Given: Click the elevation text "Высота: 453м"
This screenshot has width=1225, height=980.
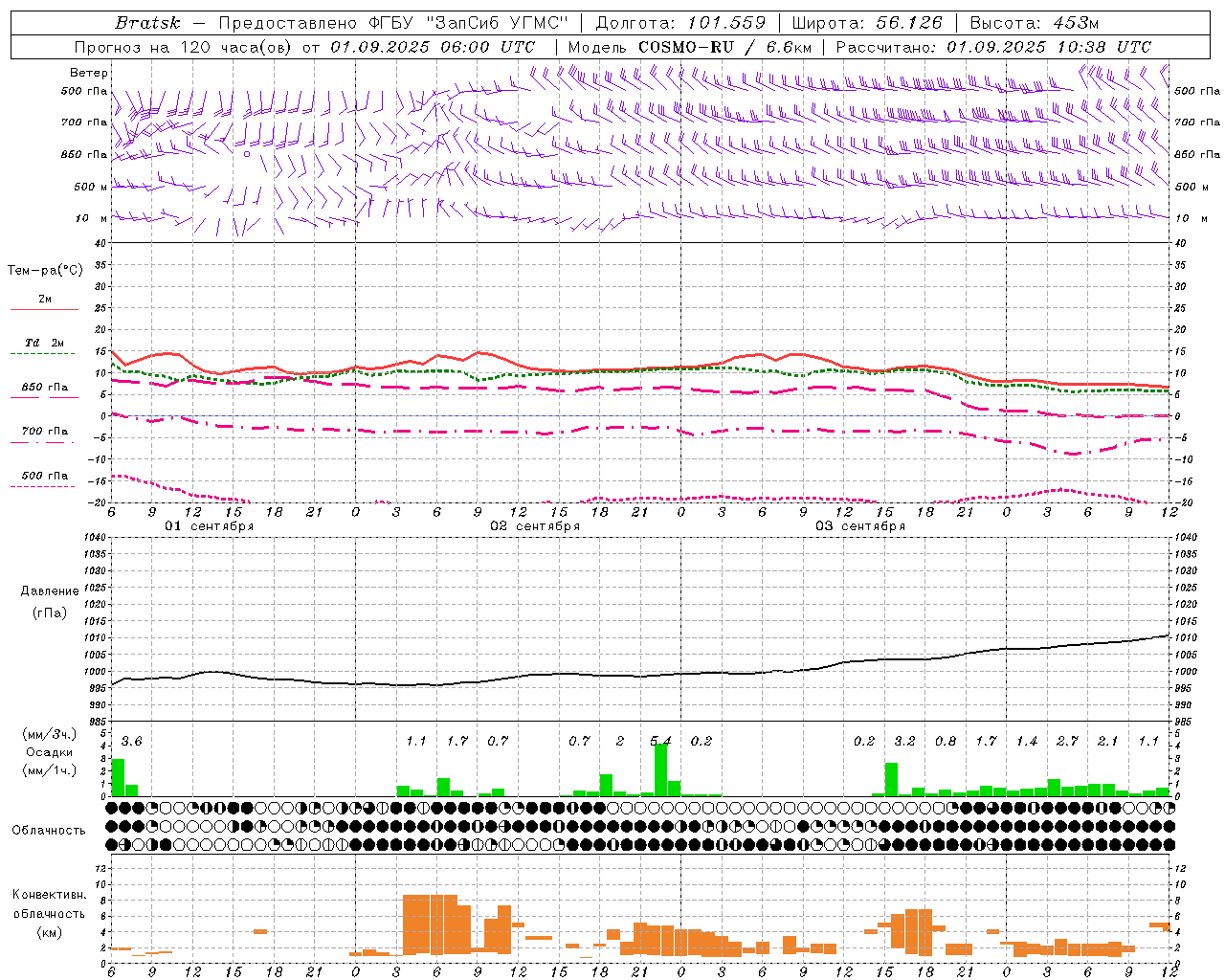Looking at the screenshot, I should pos(1033,23).
